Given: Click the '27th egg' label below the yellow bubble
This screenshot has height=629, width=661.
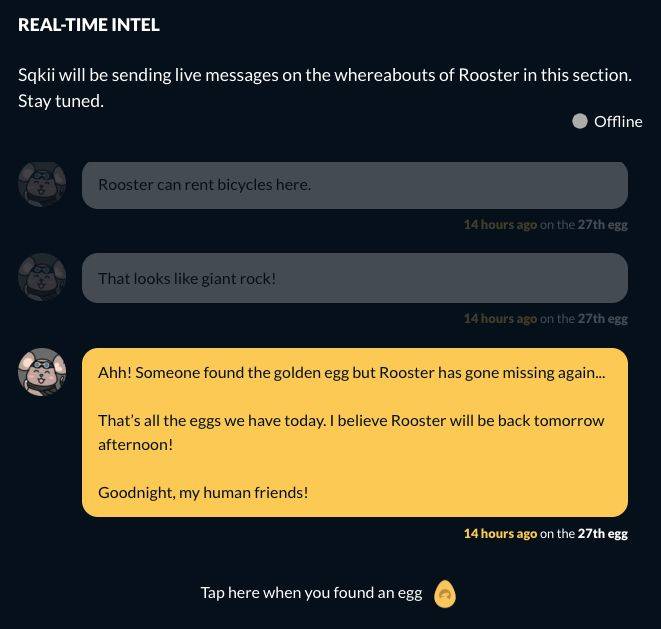Looking at the screenshot, I should 602,534.
